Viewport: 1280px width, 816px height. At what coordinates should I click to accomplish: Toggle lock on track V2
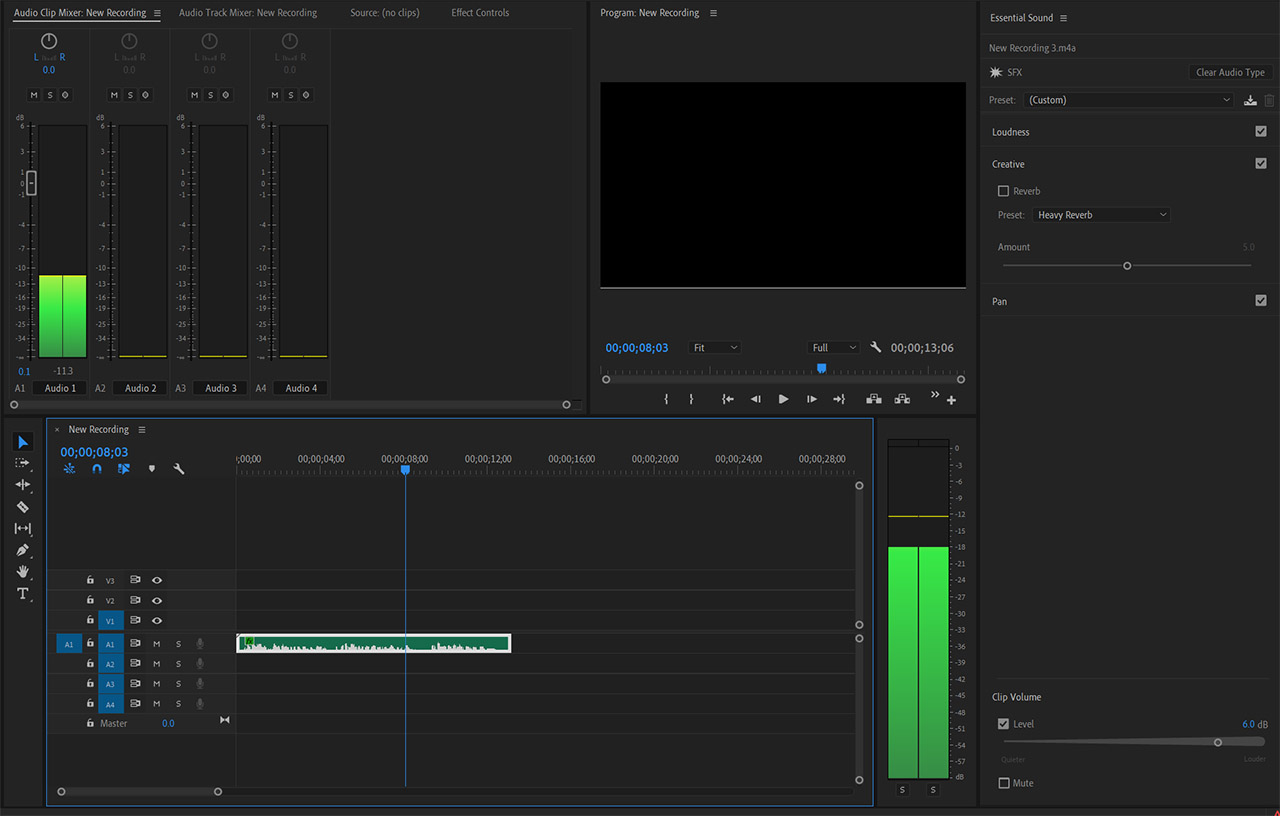90,600
